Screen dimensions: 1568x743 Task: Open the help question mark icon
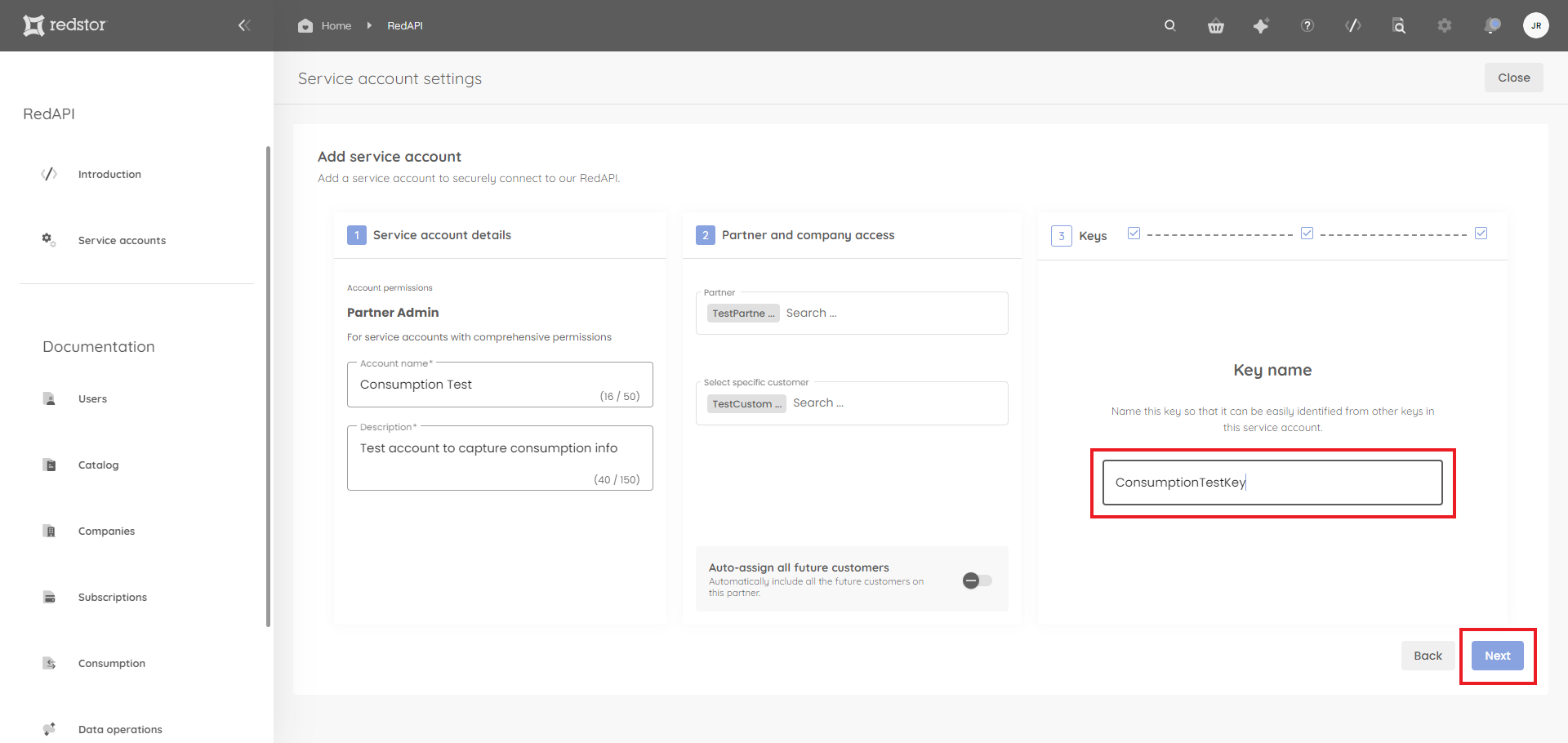[1307, 25]
